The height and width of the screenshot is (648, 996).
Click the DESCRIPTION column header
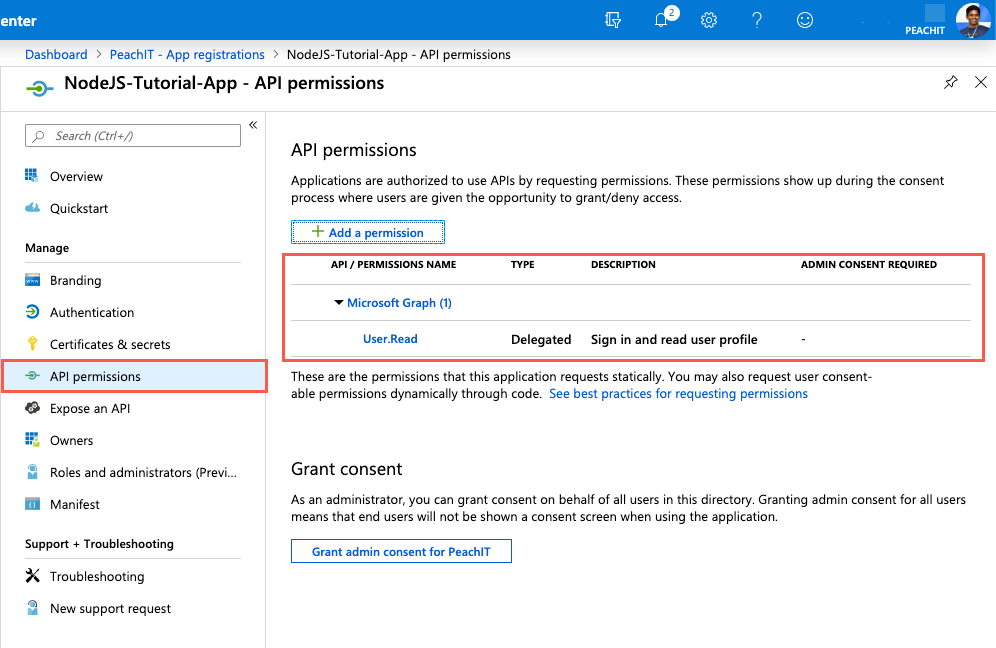pos(623,264)
